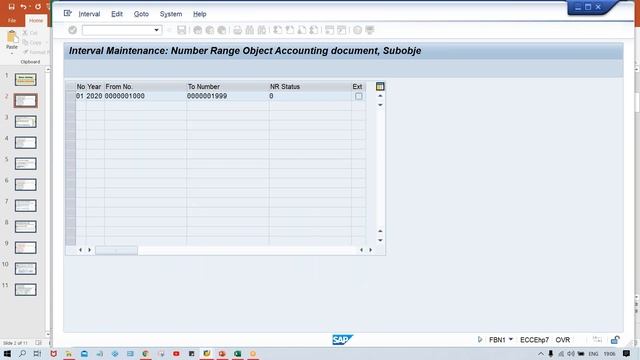Screen dimensions: 640x360
Task: Switch to PowerPoint Home tab
Action: [36, 20]
